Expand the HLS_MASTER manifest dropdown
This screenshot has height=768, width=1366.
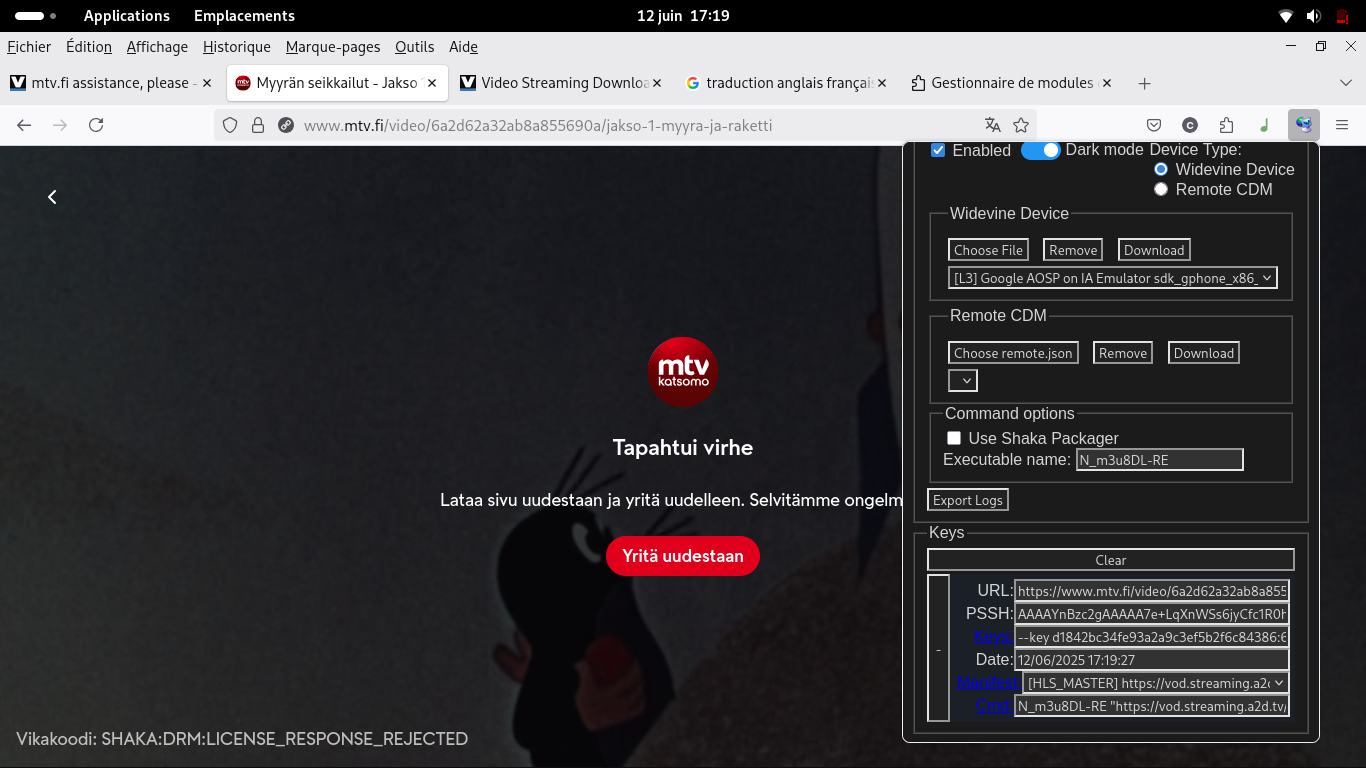(x=1155, y=683)
